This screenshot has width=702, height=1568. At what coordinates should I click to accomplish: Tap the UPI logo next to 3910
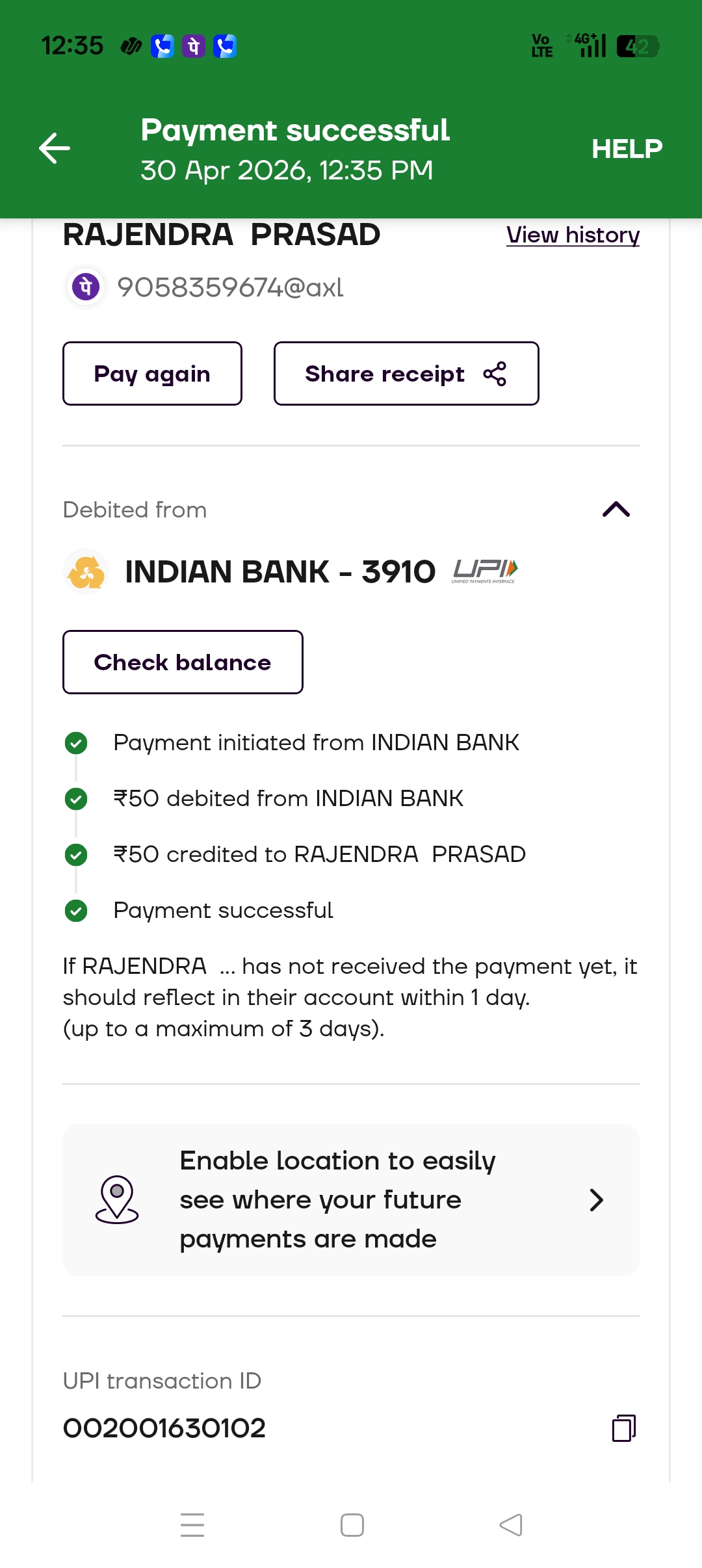[x=485, y=571]
